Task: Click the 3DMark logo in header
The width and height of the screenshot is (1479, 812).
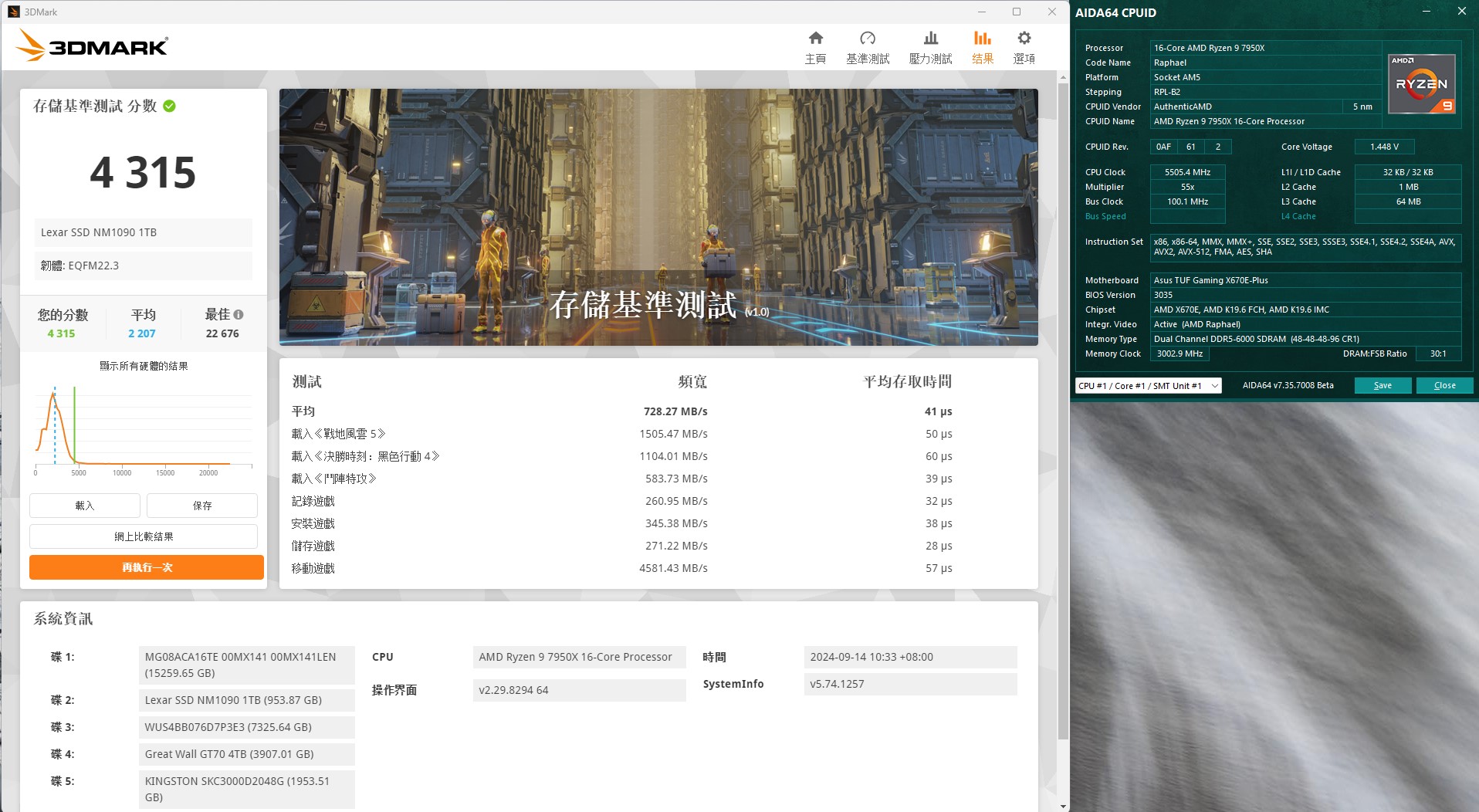Action: pyautogui.click(x=92, y=46)
